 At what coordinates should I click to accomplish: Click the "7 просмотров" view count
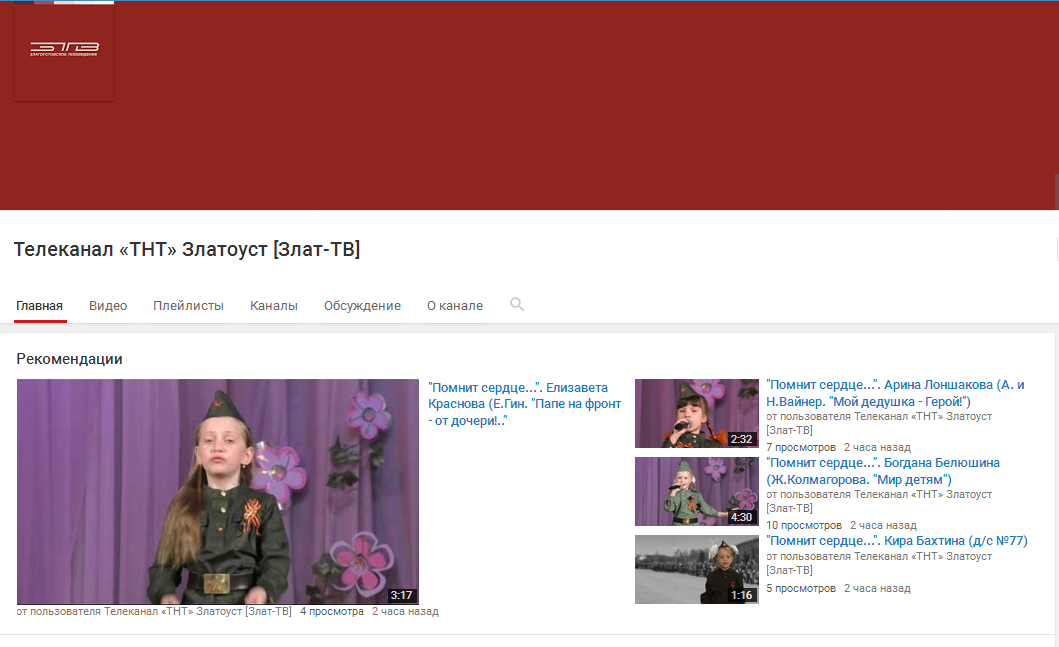click(801, 447)
